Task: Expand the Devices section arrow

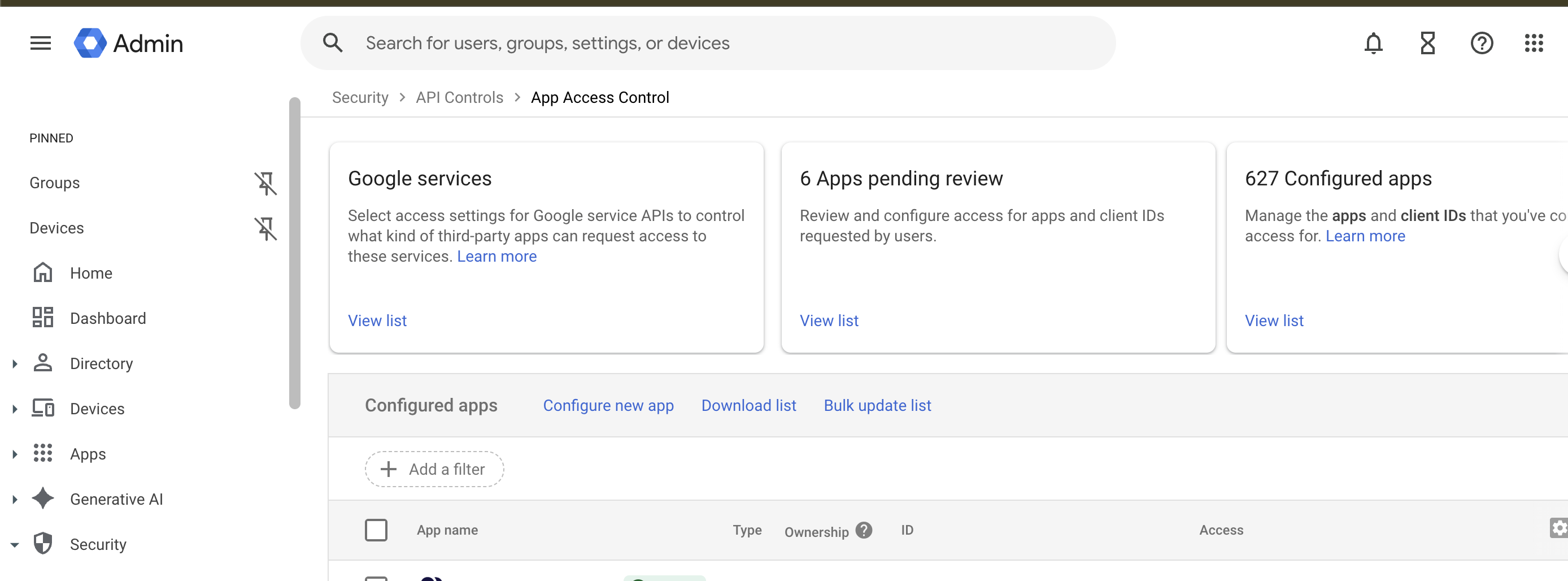Action: 15,409
